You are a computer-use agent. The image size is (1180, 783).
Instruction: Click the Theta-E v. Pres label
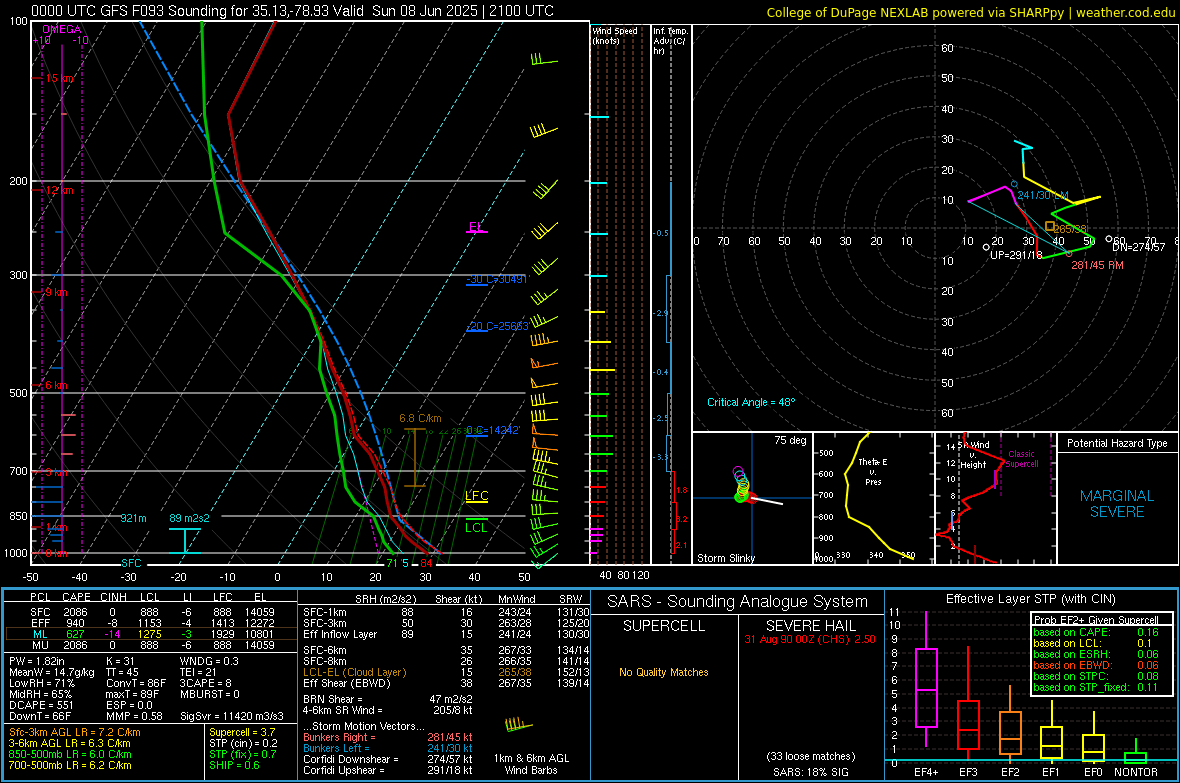pyautogui.click(x=873, y=471)
